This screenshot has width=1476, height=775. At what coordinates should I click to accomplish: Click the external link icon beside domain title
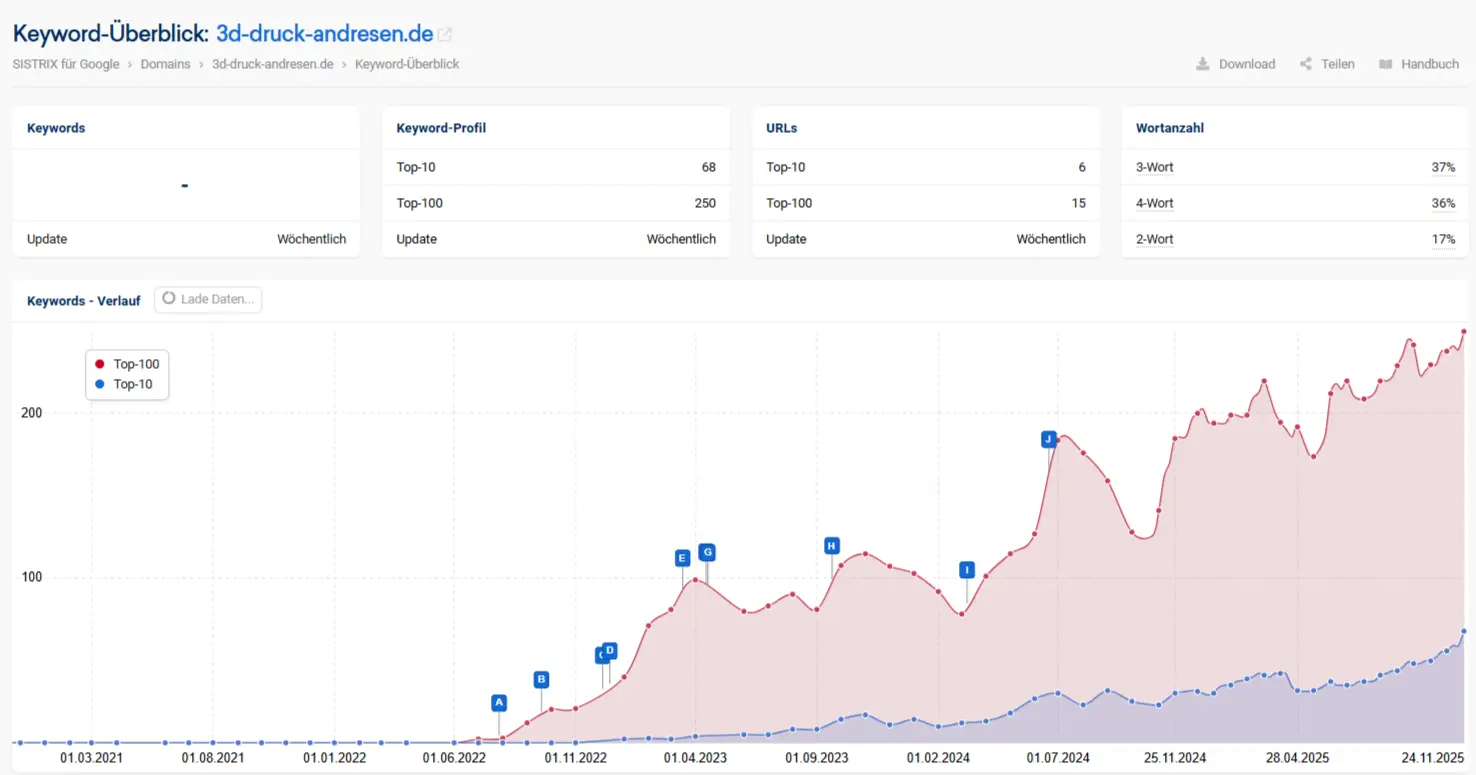(445, 35)
